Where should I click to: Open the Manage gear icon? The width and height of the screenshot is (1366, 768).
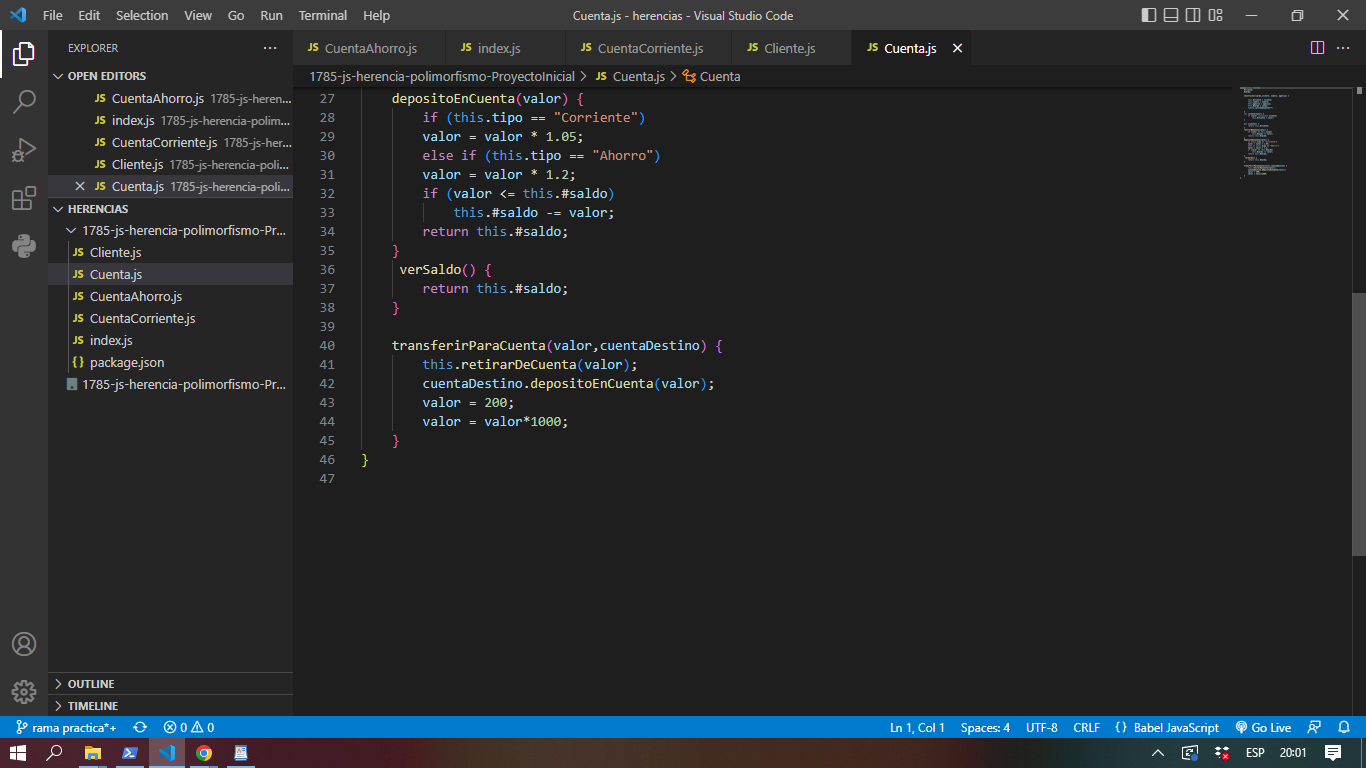(24, 692)
